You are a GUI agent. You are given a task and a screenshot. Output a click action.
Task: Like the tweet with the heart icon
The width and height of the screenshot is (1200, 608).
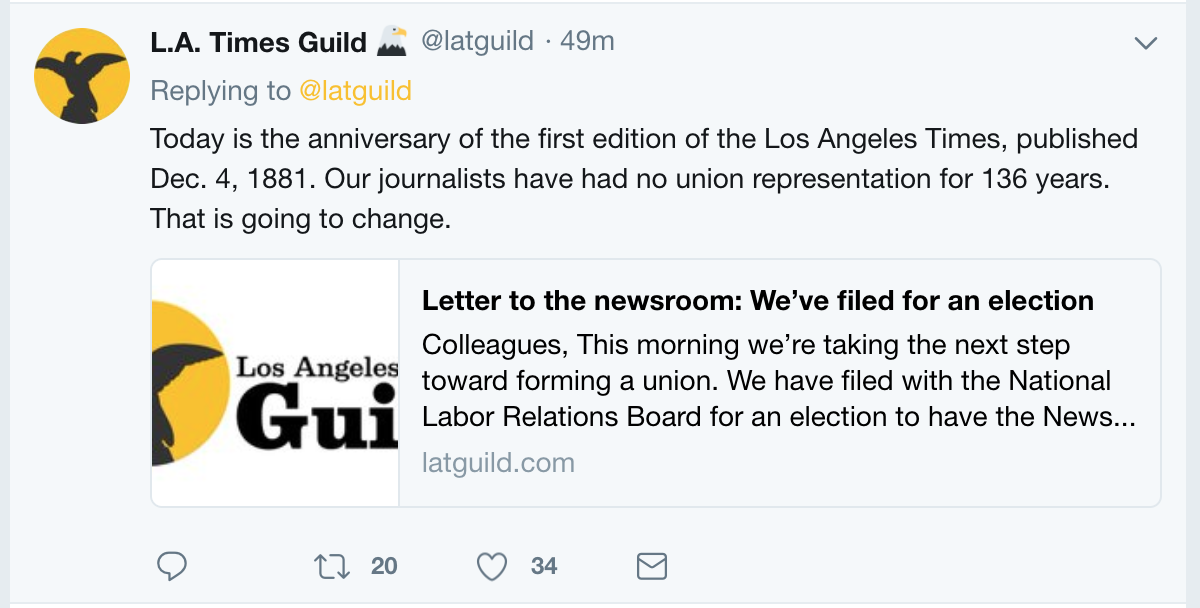click(x=491, y=567)
